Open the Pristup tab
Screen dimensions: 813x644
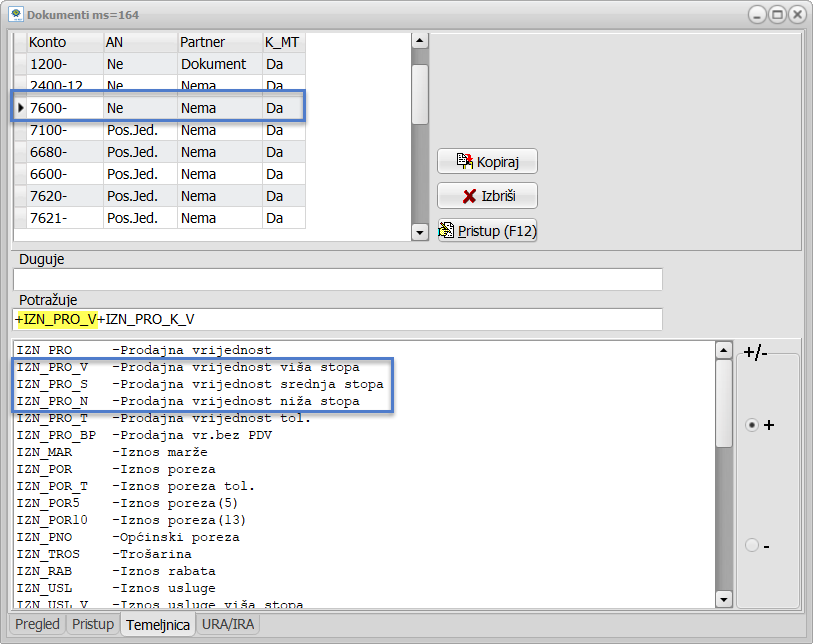click(93, 625)
